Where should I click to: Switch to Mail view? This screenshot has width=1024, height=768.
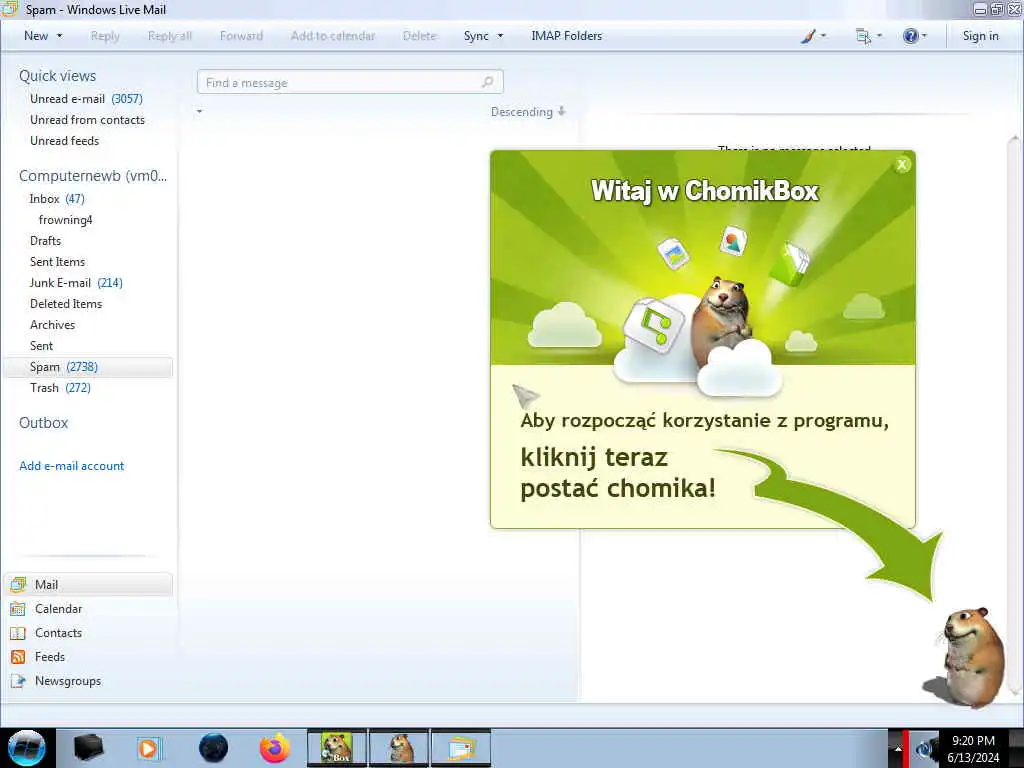[88, 584]
